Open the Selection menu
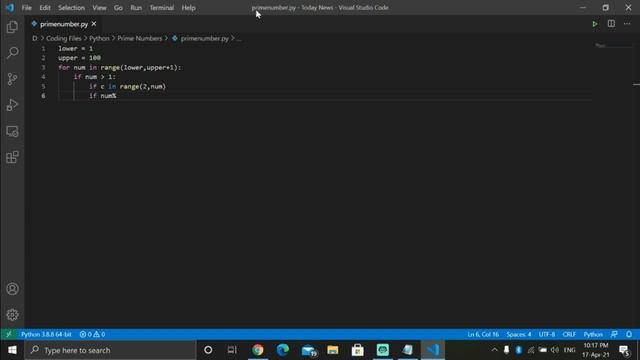The image size is (640, 360). 71,8
